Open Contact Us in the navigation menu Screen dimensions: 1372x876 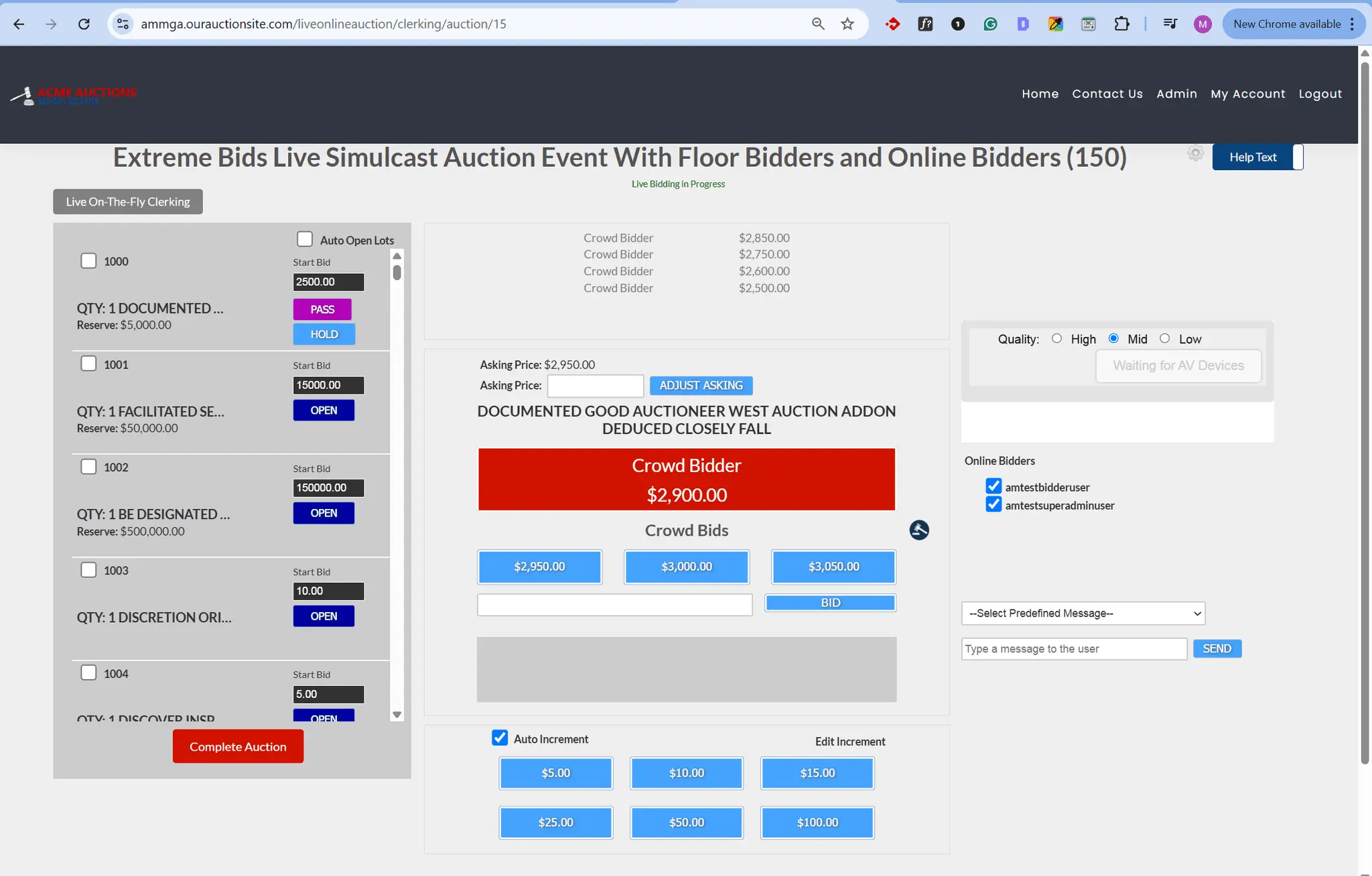1107,94
